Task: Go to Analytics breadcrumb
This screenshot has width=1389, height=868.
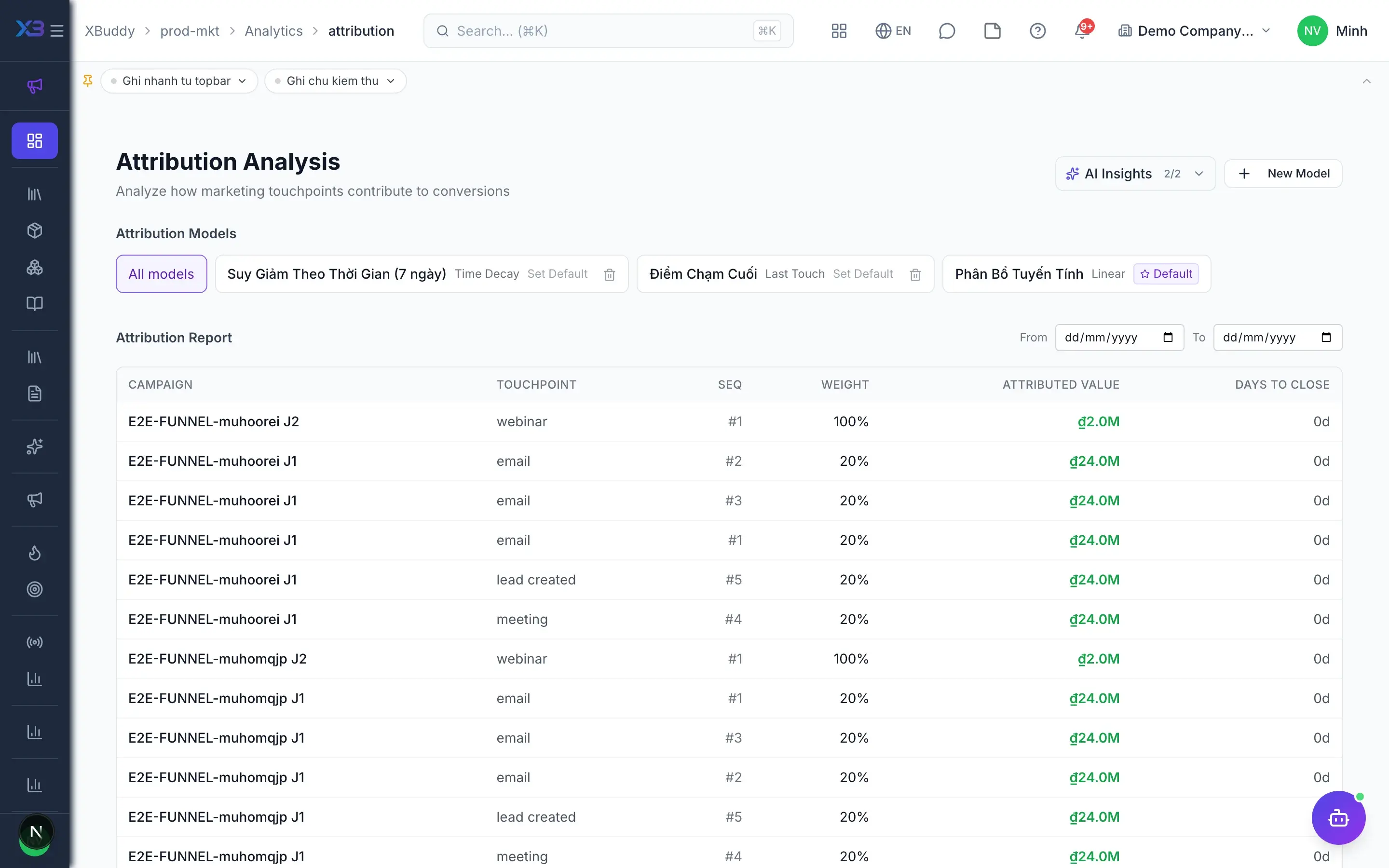Action: (x=274, y=30)
